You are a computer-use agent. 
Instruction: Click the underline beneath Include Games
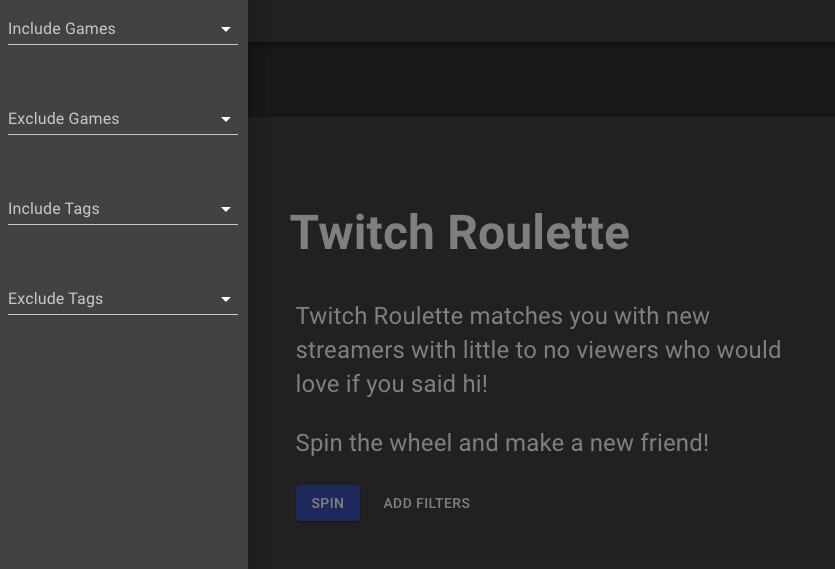[x=123, y=44]
